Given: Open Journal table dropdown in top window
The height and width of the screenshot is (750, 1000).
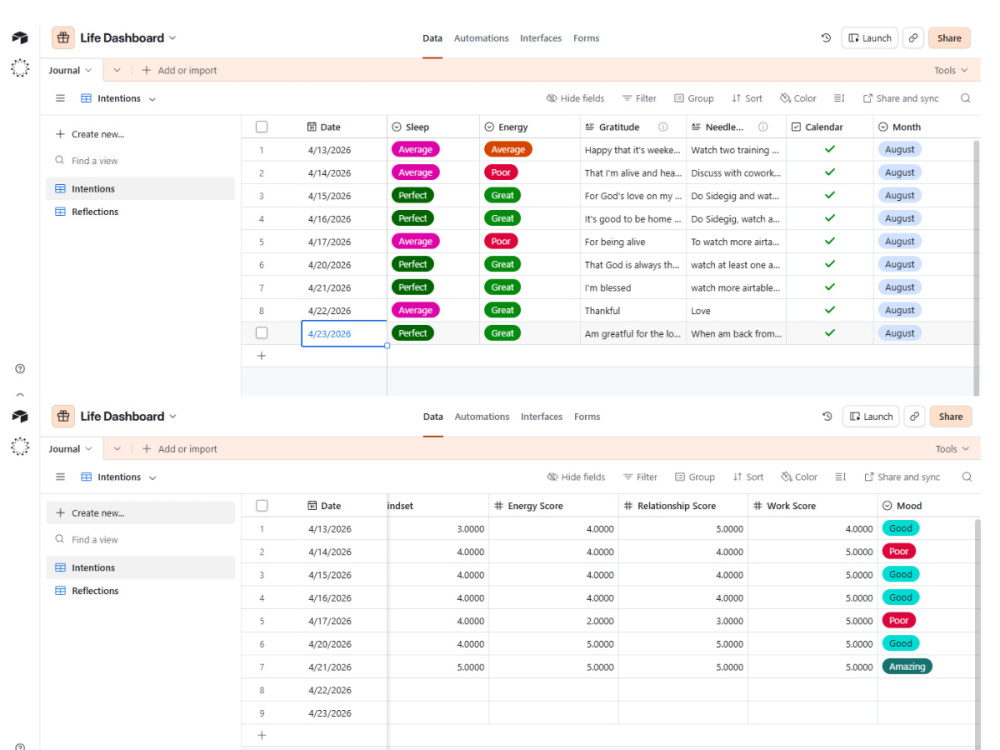Looking at the screenshot, I should click(88, 70).
